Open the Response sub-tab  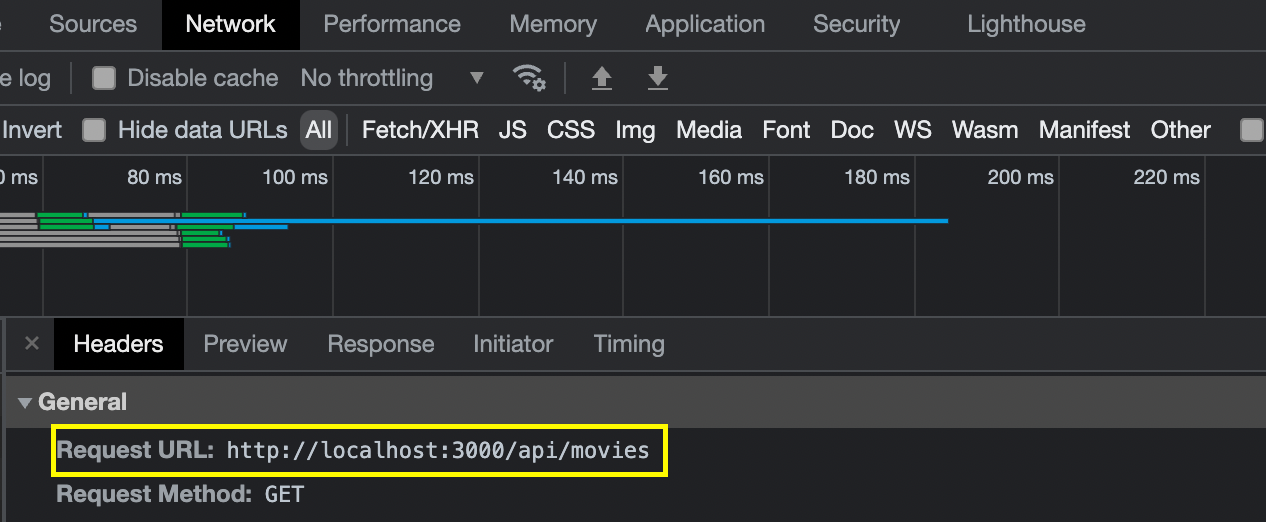[381, 344]
